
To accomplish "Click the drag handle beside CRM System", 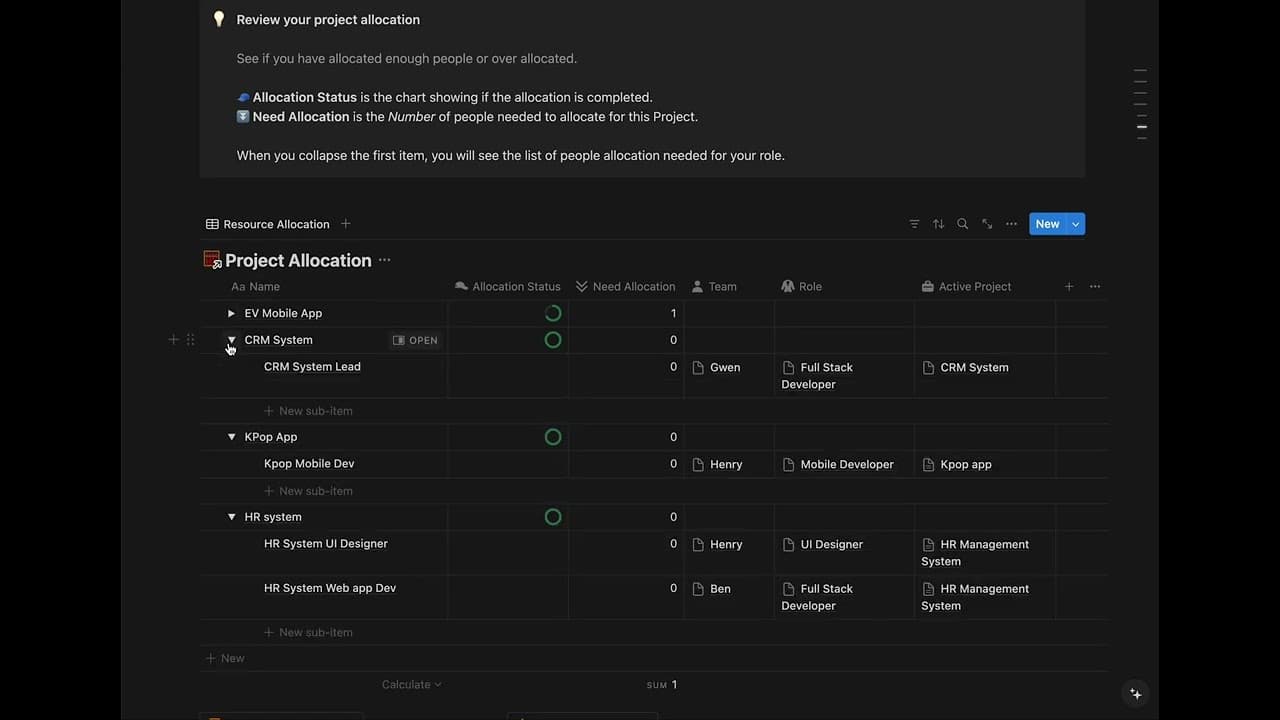I will tap(190, 340).
